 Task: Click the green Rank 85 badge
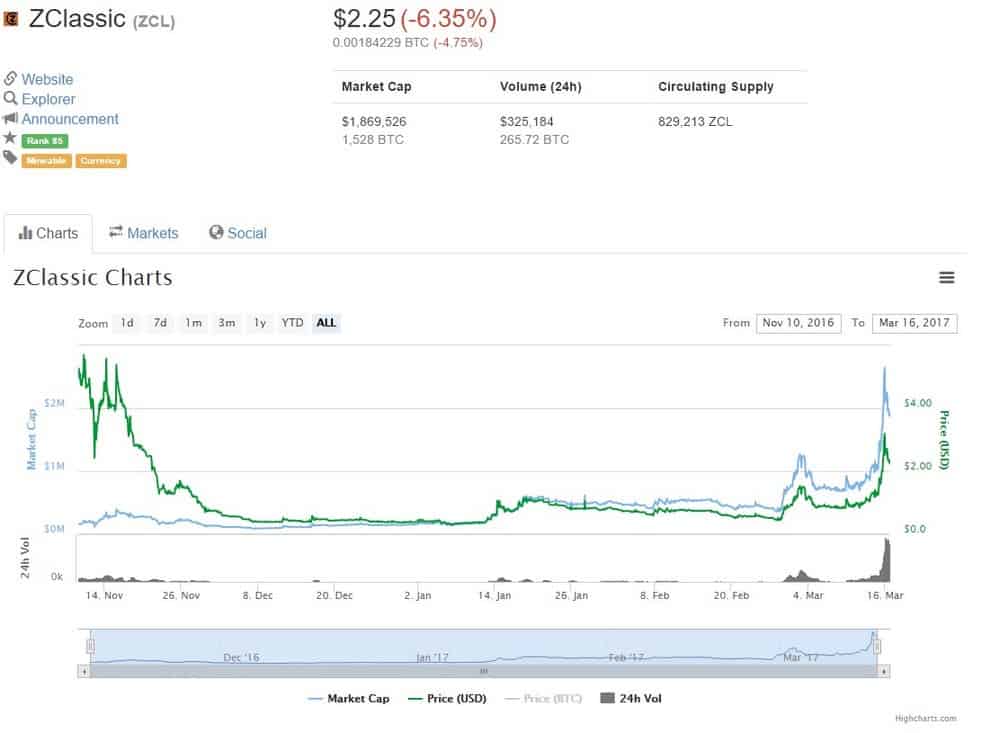click(45, 140)
